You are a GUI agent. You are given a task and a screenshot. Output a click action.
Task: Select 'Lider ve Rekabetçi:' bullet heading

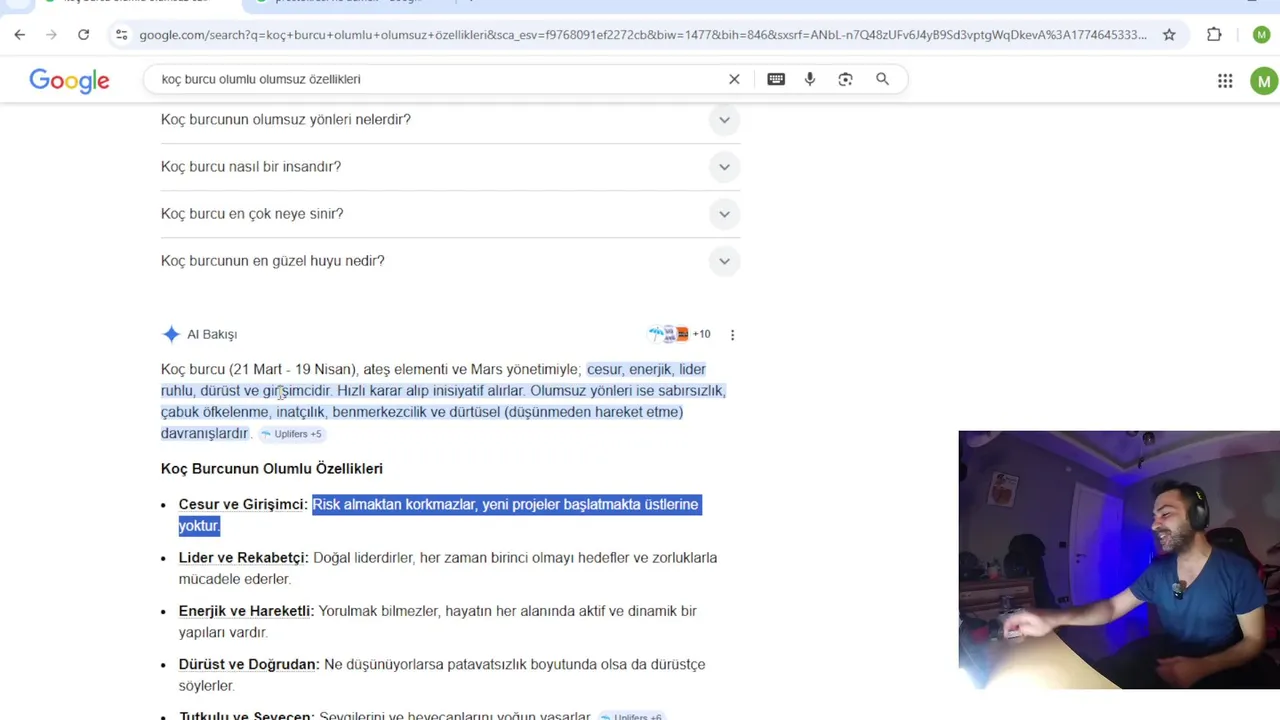(243, 558)
